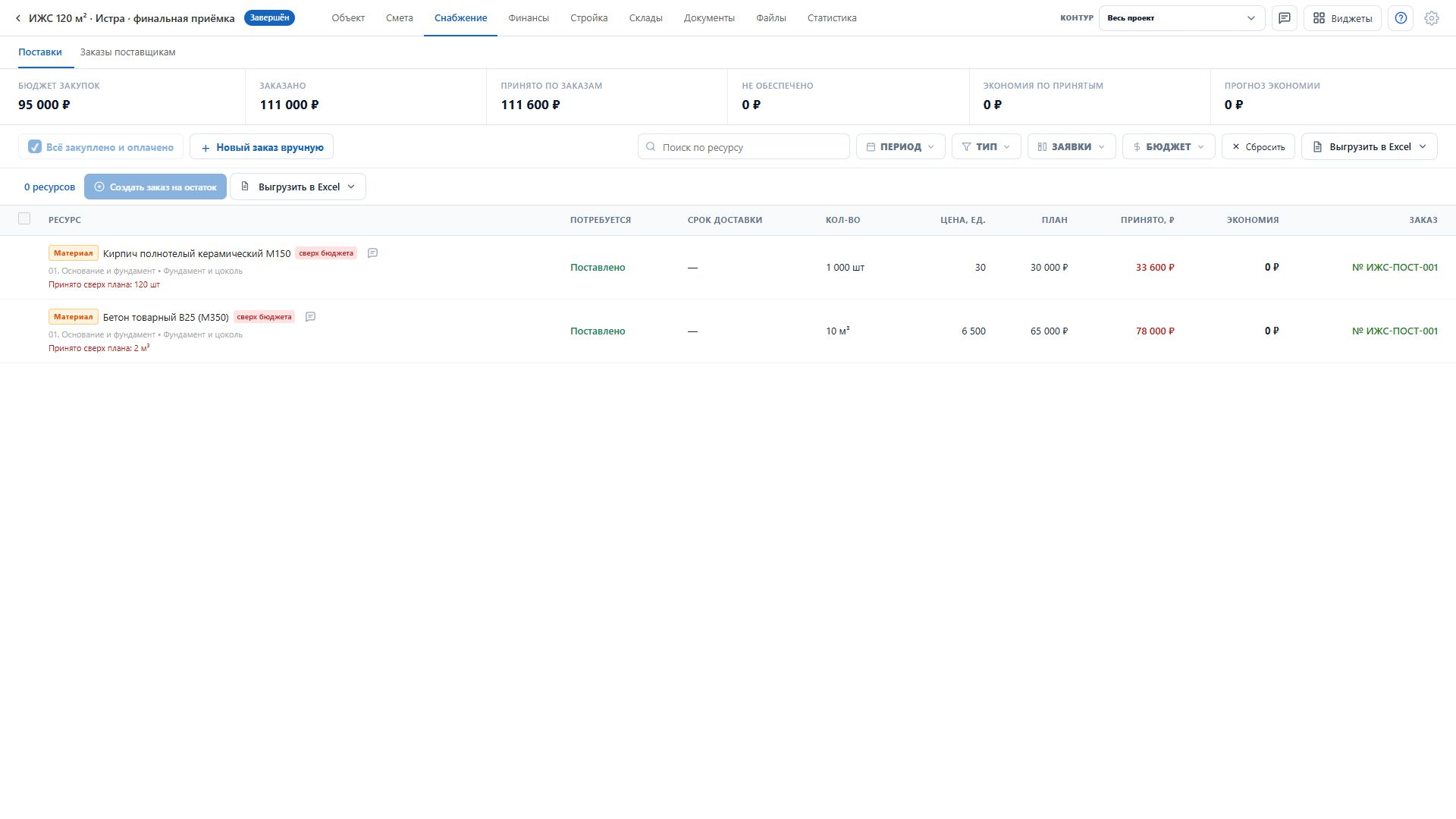The height and width of the screenshot is (819, 1456).
Task: Open the Виджеты panel
Action: pos(1342,18)
